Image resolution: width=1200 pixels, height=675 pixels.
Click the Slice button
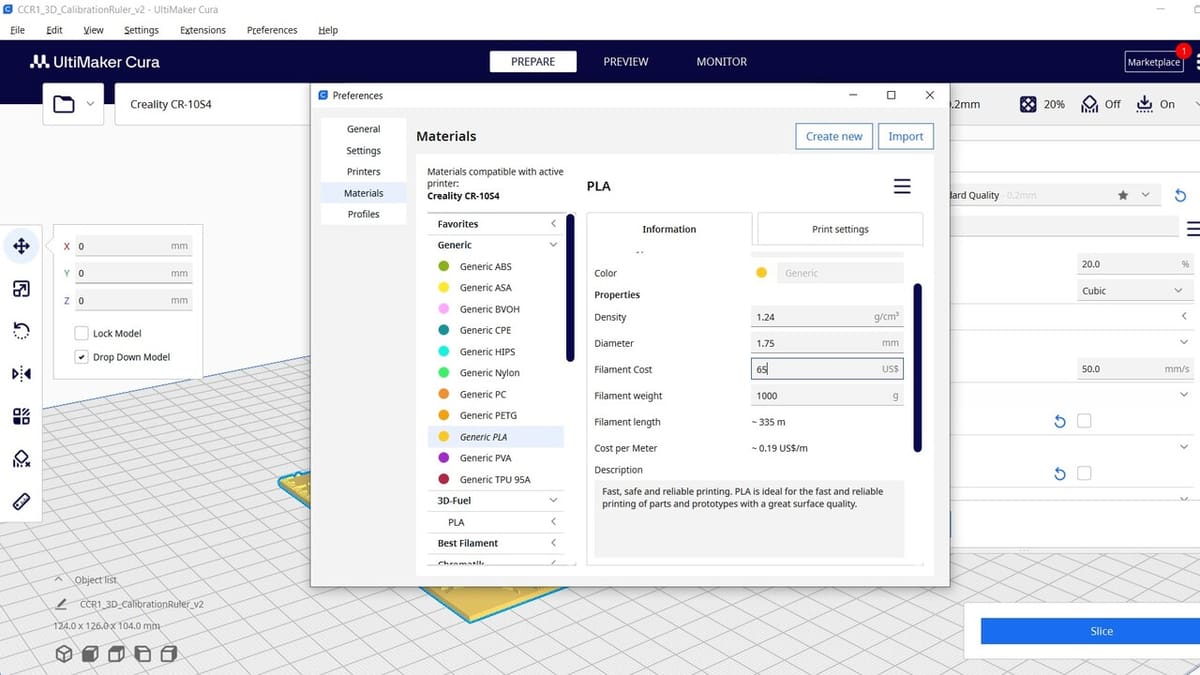tap(1101, 631)
